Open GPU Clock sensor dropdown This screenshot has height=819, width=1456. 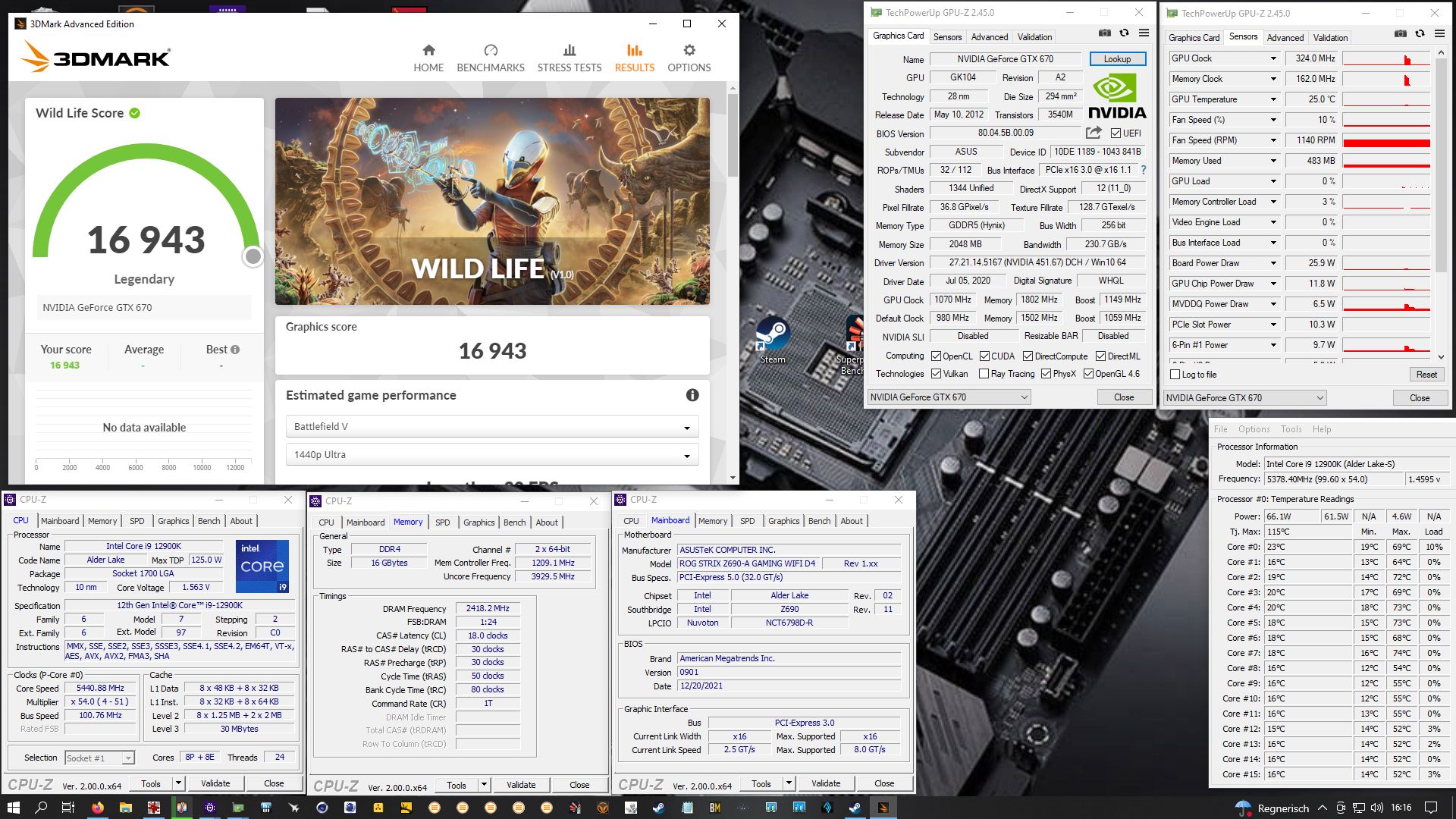[1273, 58]
